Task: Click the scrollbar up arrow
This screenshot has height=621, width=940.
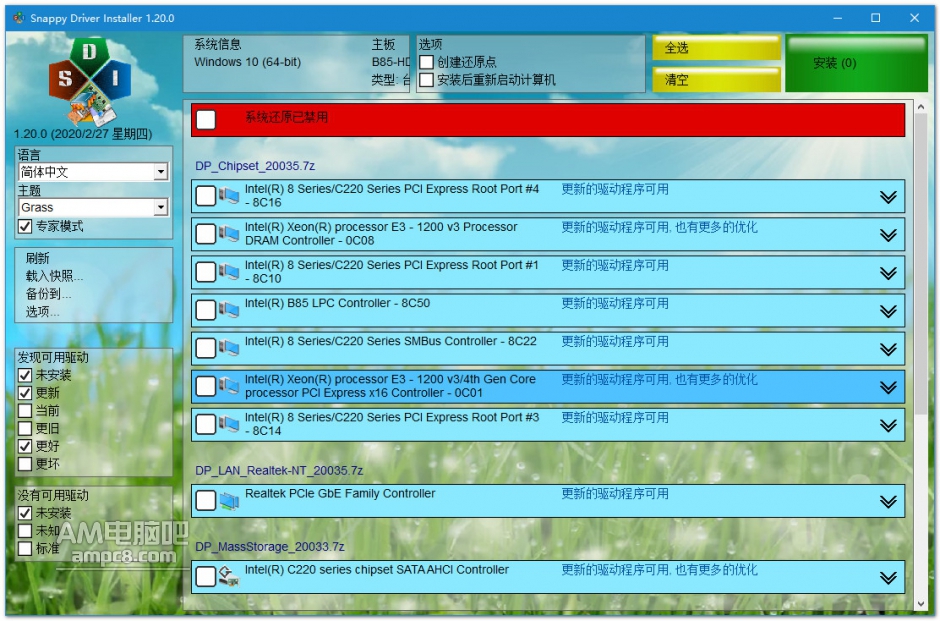Action: (x=921, y=107)
